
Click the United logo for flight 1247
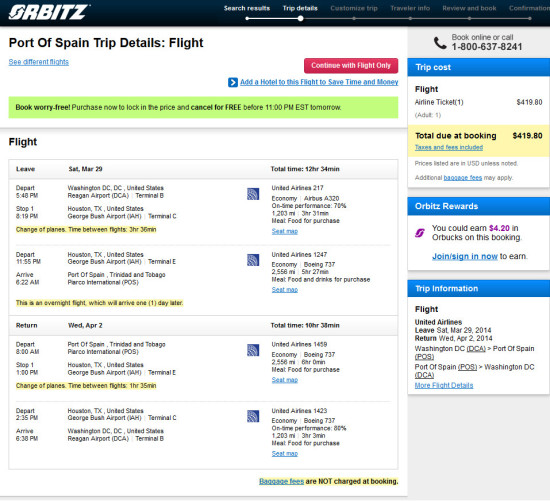point(253,260)
